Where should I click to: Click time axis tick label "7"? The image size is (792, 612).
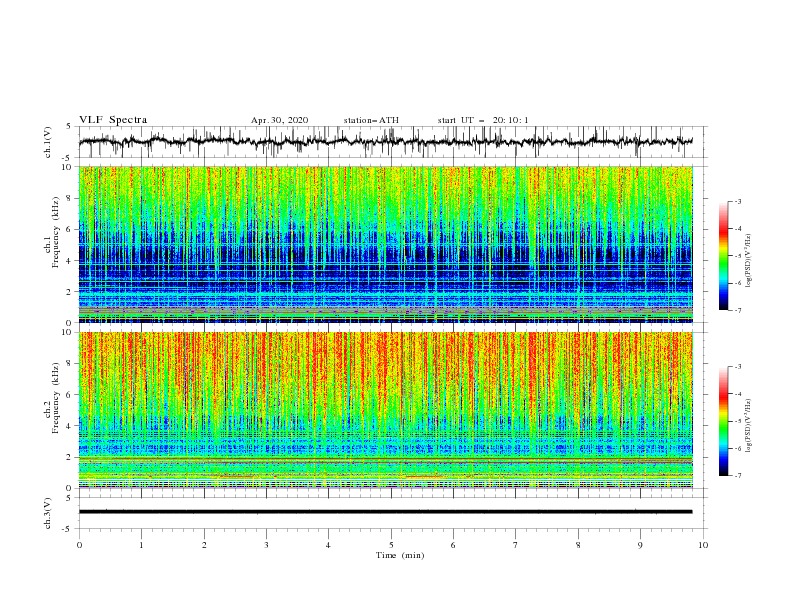click(515, 545)
